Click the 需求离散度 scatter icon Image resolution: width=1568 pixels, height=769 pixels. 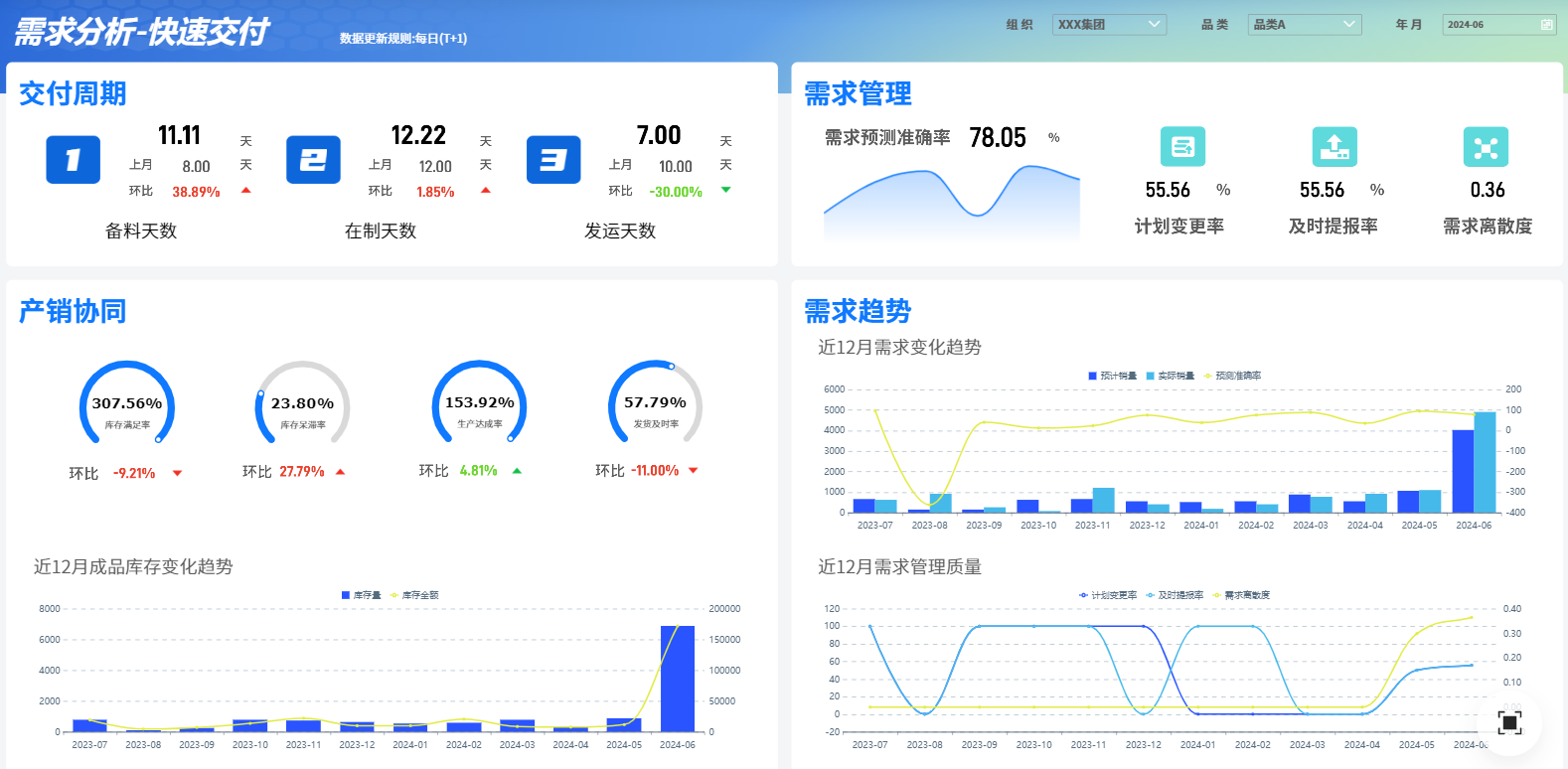click(1486, 147)
